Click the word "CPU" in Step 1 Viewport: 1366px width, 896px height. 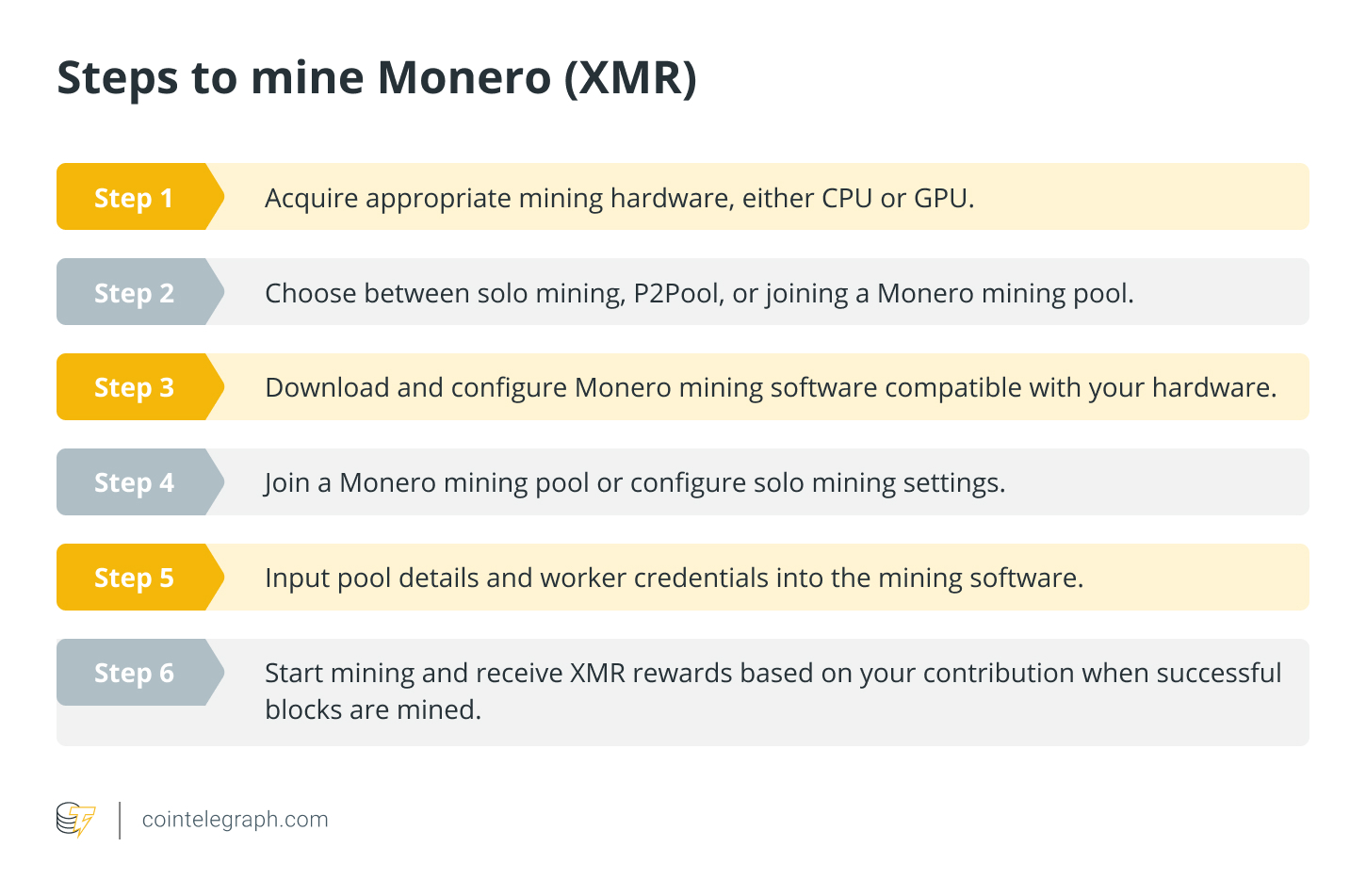pos(847,198)
